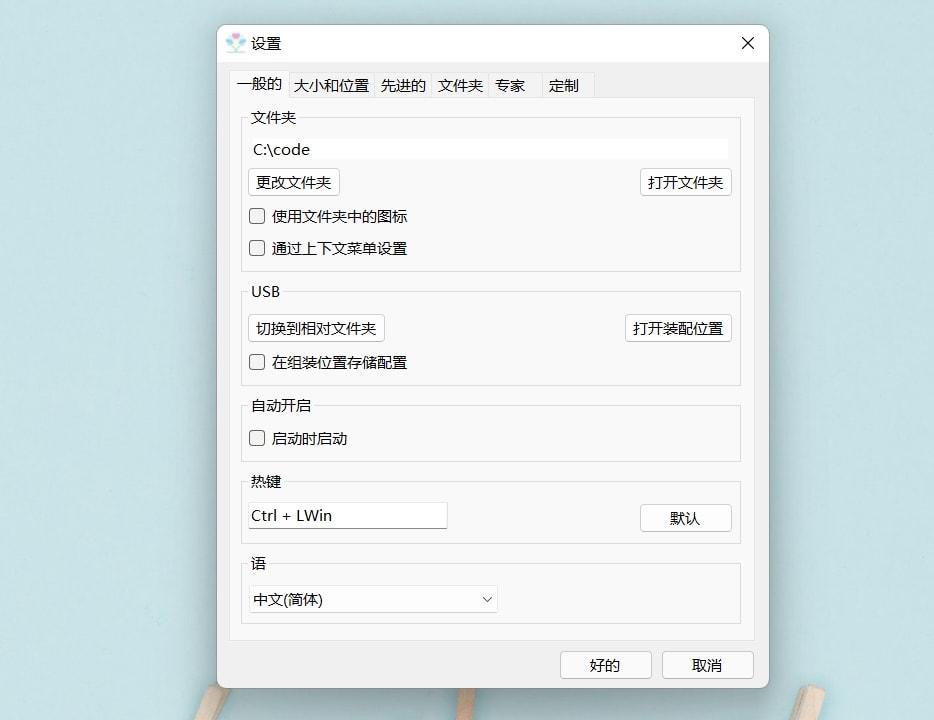Enable 使用文件夹中的图标 checkbox
The height and width of the screenshot is (720, 934).
pos(257,216)
